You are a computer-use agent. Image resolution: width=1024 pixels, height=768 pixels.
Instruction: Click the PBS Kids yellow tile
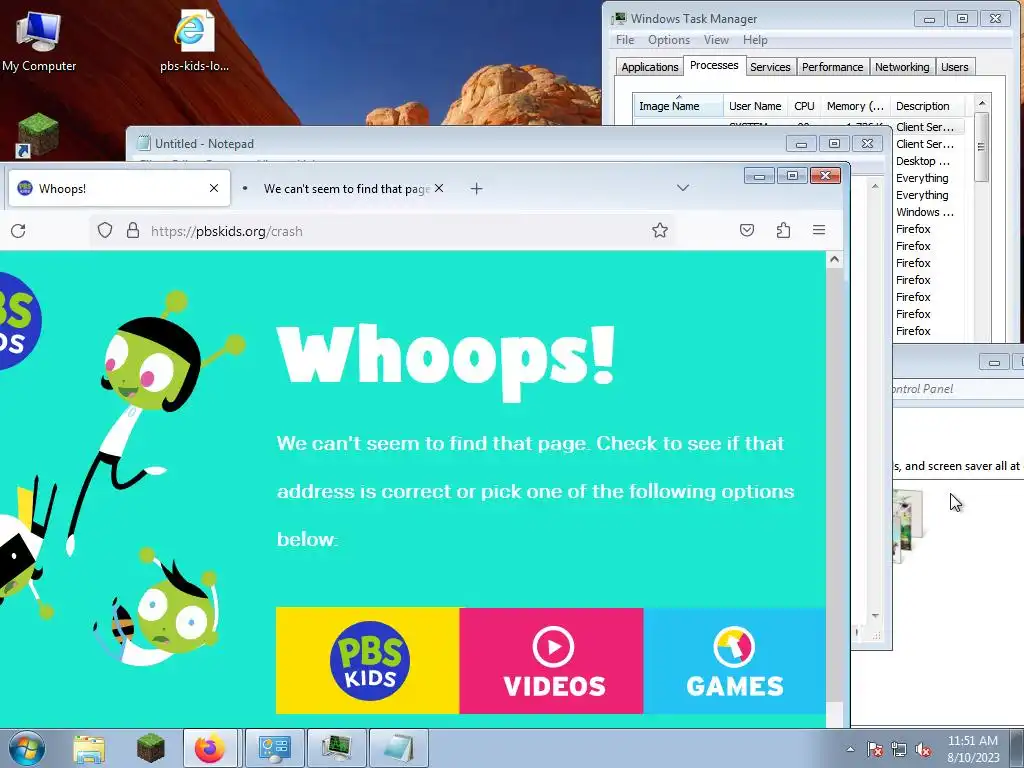coord(368,661)
